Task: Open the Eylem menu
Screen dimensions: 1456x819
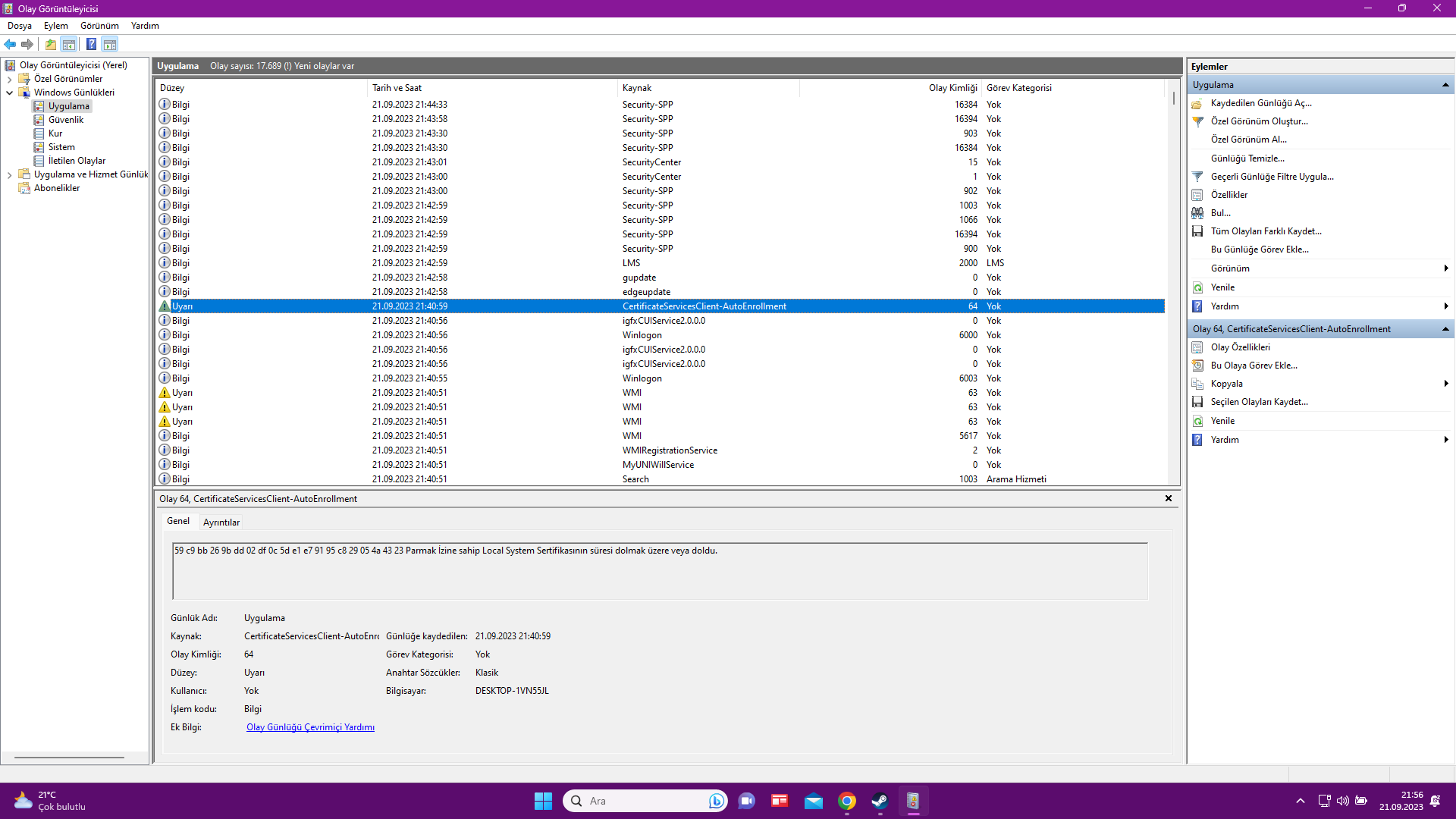Action: point(55,26)
